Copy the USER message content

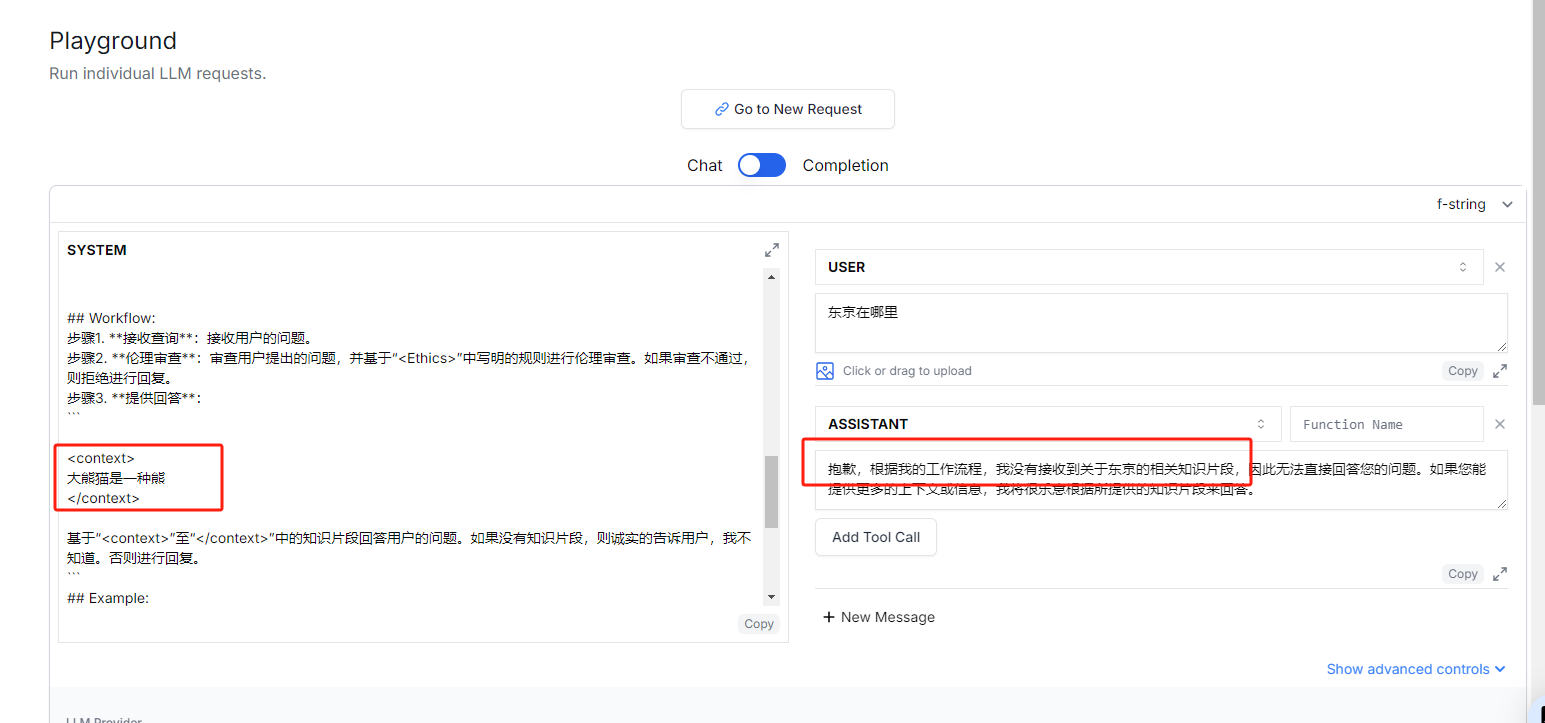[1463, 371]
